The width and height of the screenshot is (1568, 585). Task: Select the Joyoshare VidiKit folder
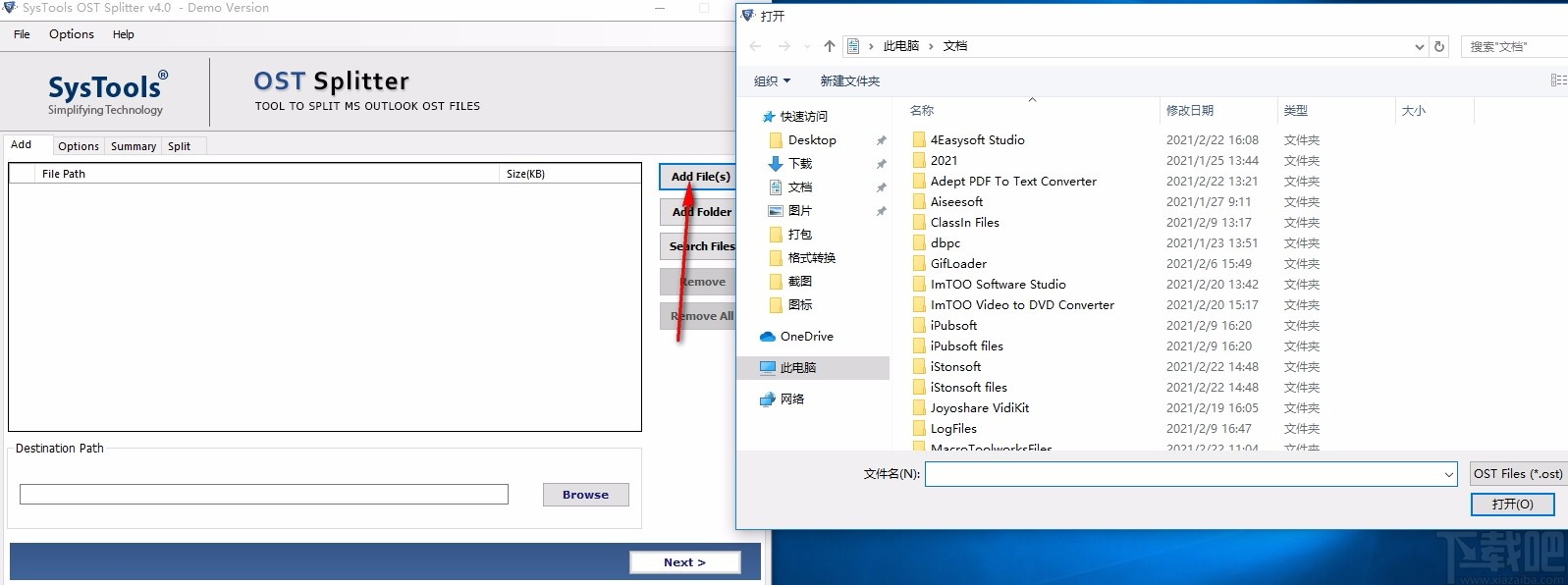pyautogui.click(x=979, y=408)
